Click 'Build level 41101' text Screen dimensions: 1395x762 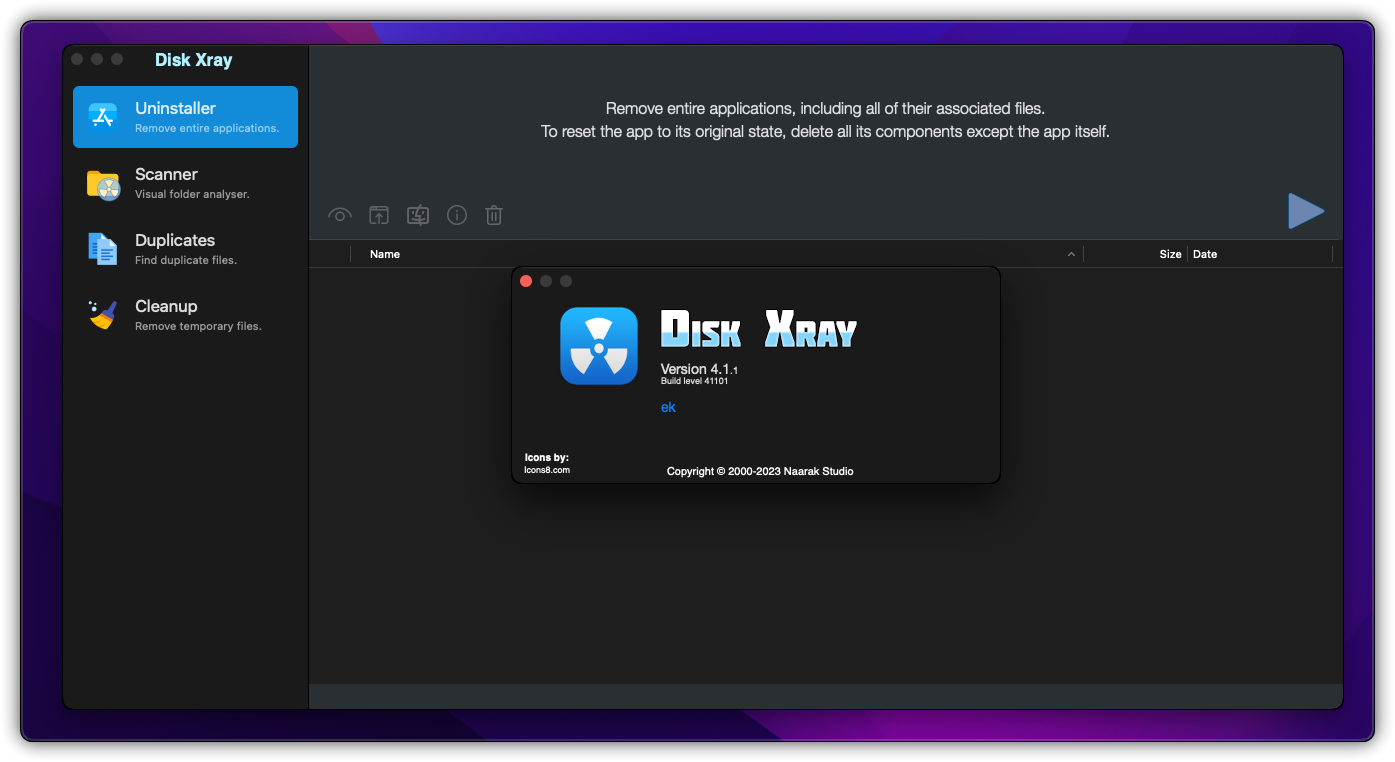pos(694,381)
